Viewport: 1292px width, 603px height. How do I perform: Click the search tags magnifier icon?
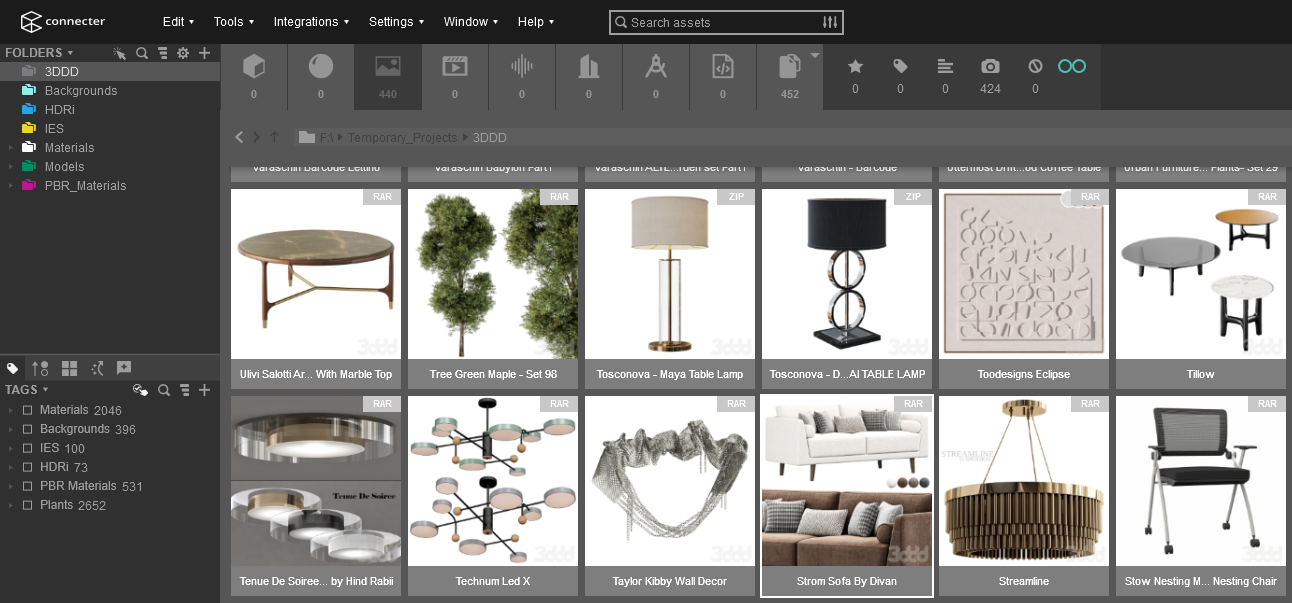point(162,390)
